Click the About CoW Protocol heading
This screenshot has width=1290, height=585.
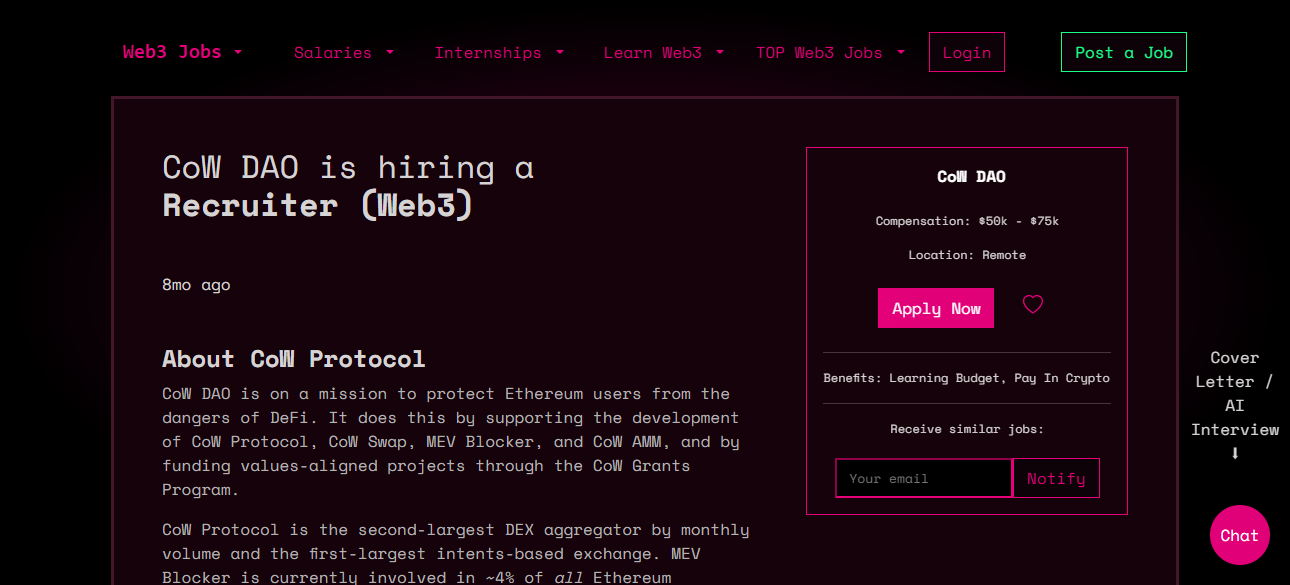294,358
